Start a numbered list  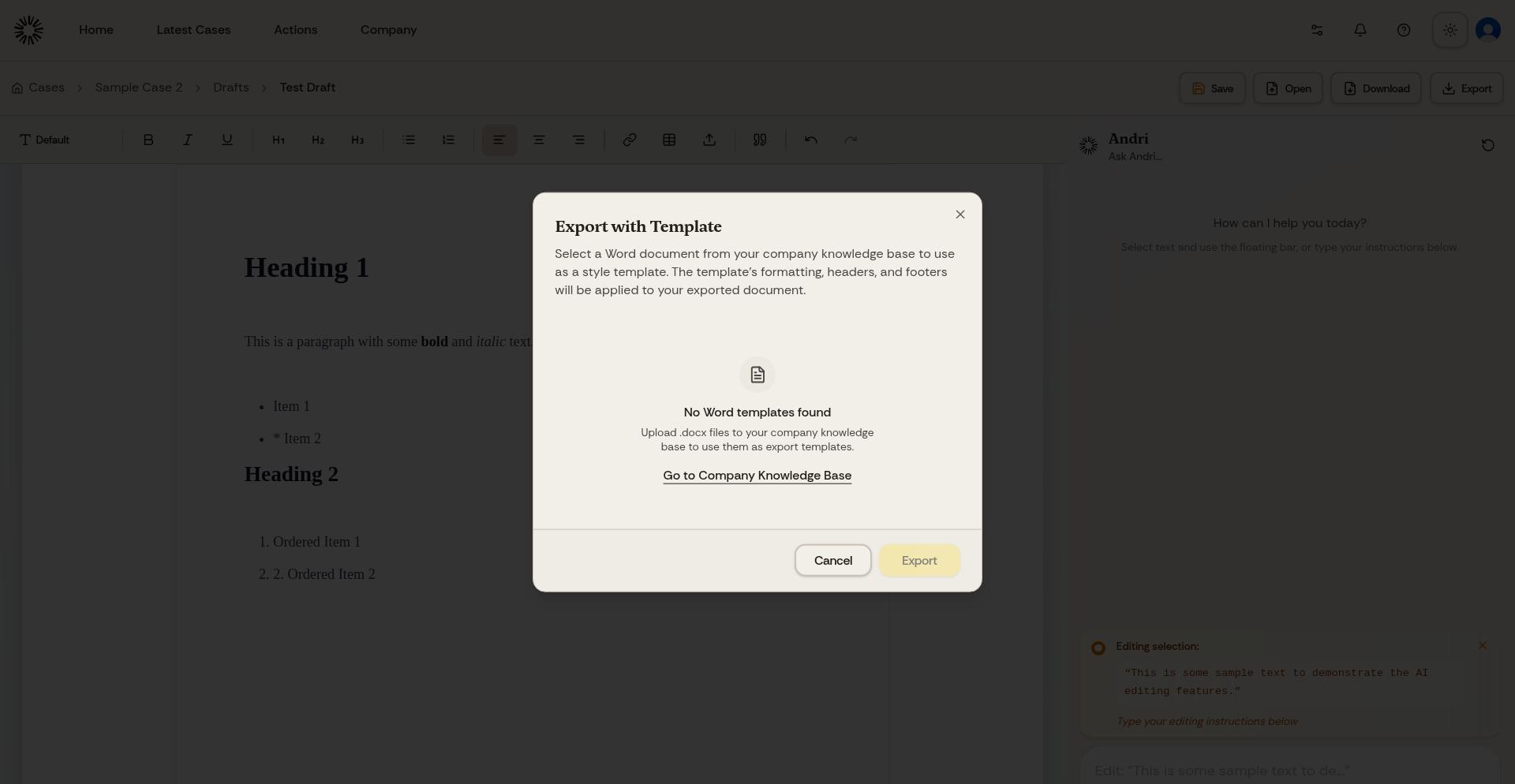click(x=447, y=140)
